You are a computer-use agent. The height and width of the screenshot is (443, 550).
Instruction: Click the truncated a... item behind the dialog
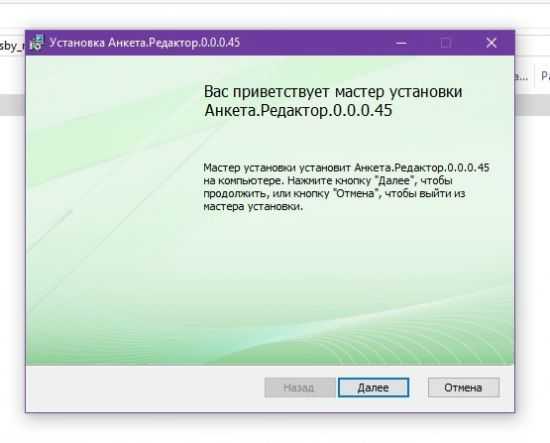point(522,76)
